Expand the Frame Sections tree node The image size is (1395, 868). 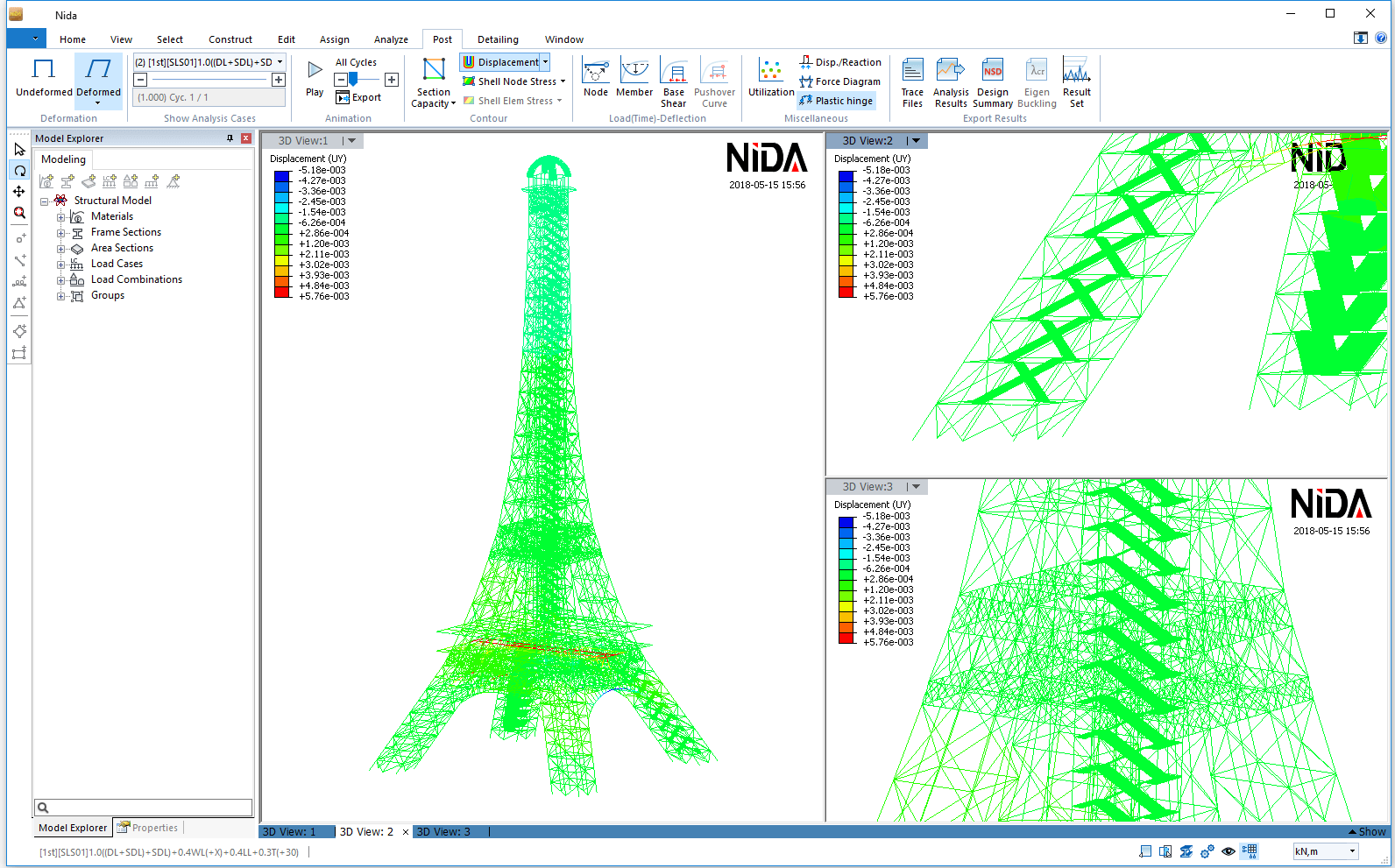coord(60,232)
